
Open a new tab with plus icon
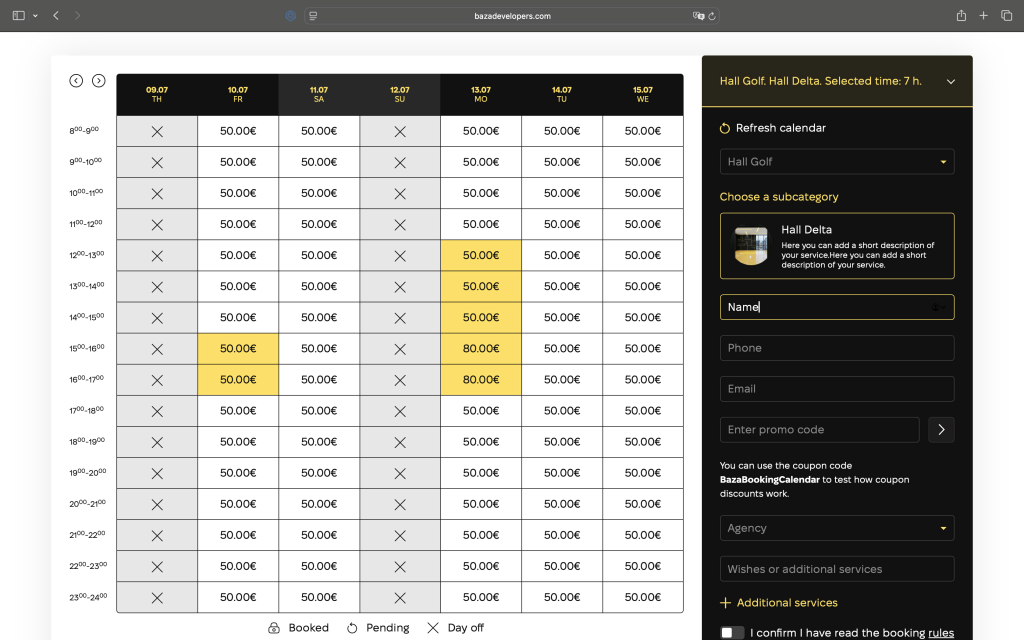[984, 16]
